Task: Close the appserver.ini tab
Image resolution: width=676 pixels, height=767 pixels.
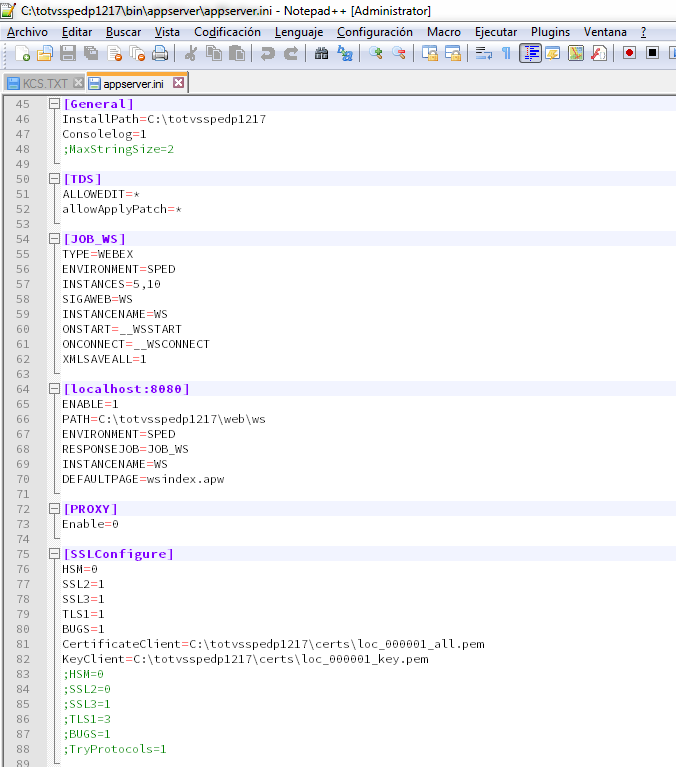Action: point(179,83)
